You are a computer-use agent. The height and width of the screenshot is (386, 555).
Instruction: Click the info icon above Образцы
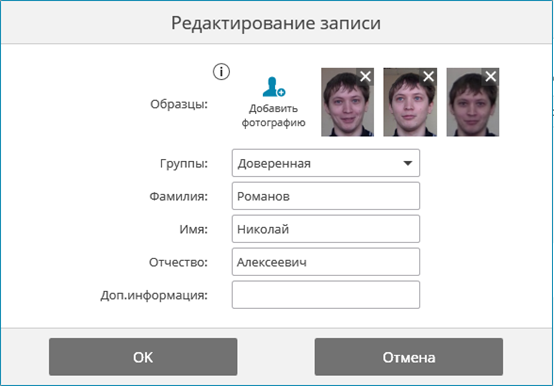[x=221, y=72]
